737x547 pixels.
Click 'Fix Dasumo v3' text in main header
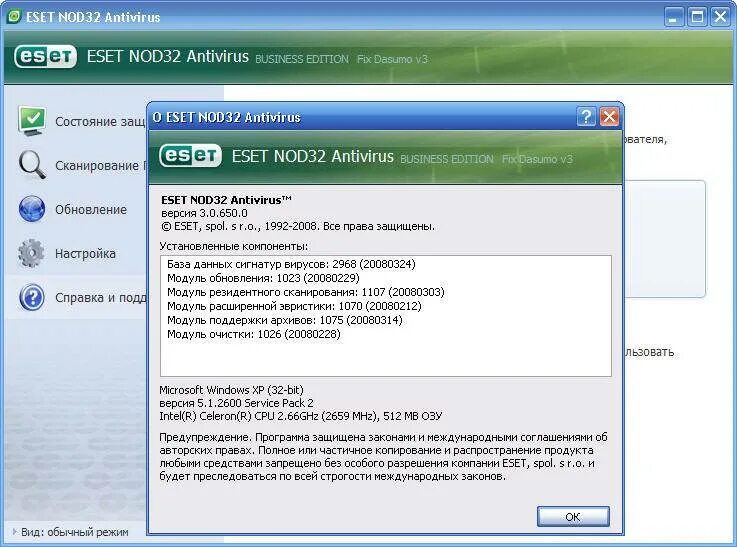pos(392,59)
